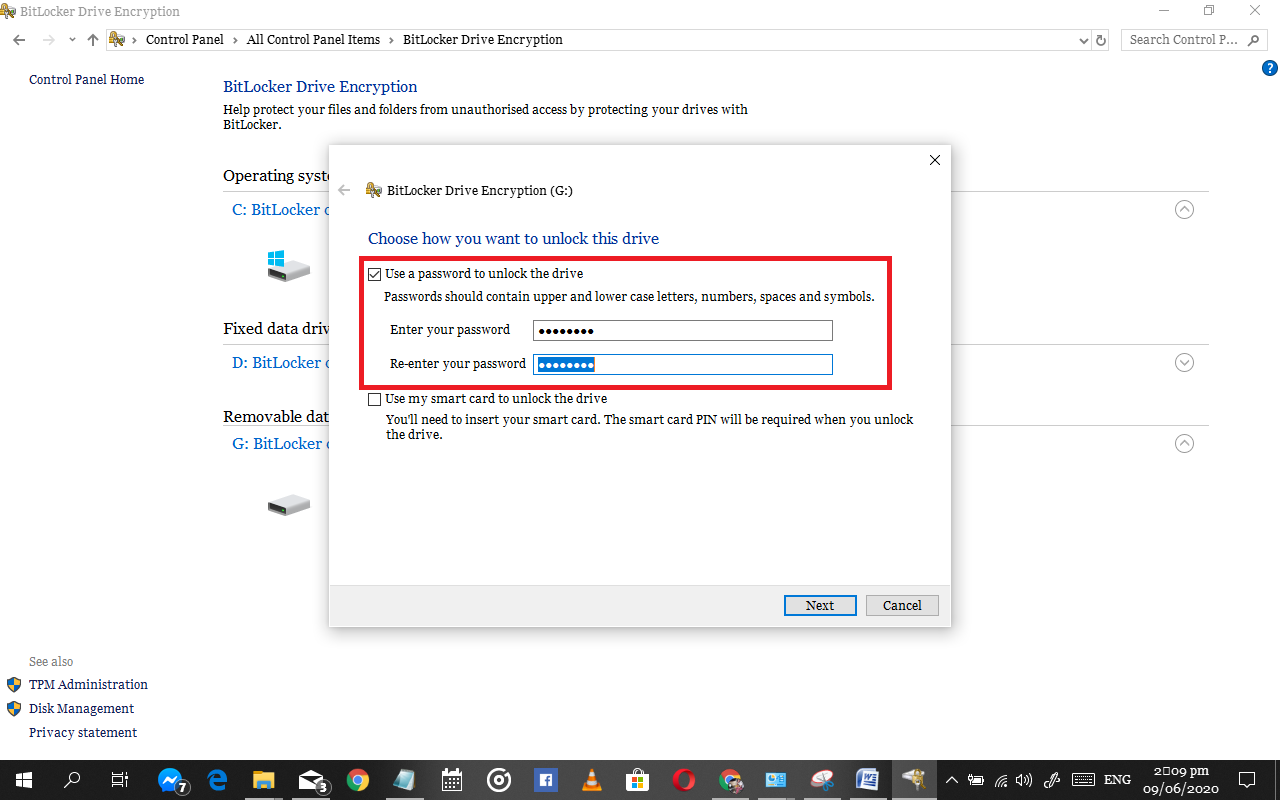Open Facebook from the taskbar

545,780
